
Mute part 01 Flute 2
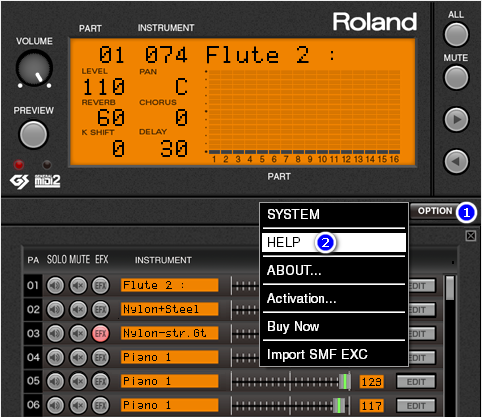[x=78, y=286]
